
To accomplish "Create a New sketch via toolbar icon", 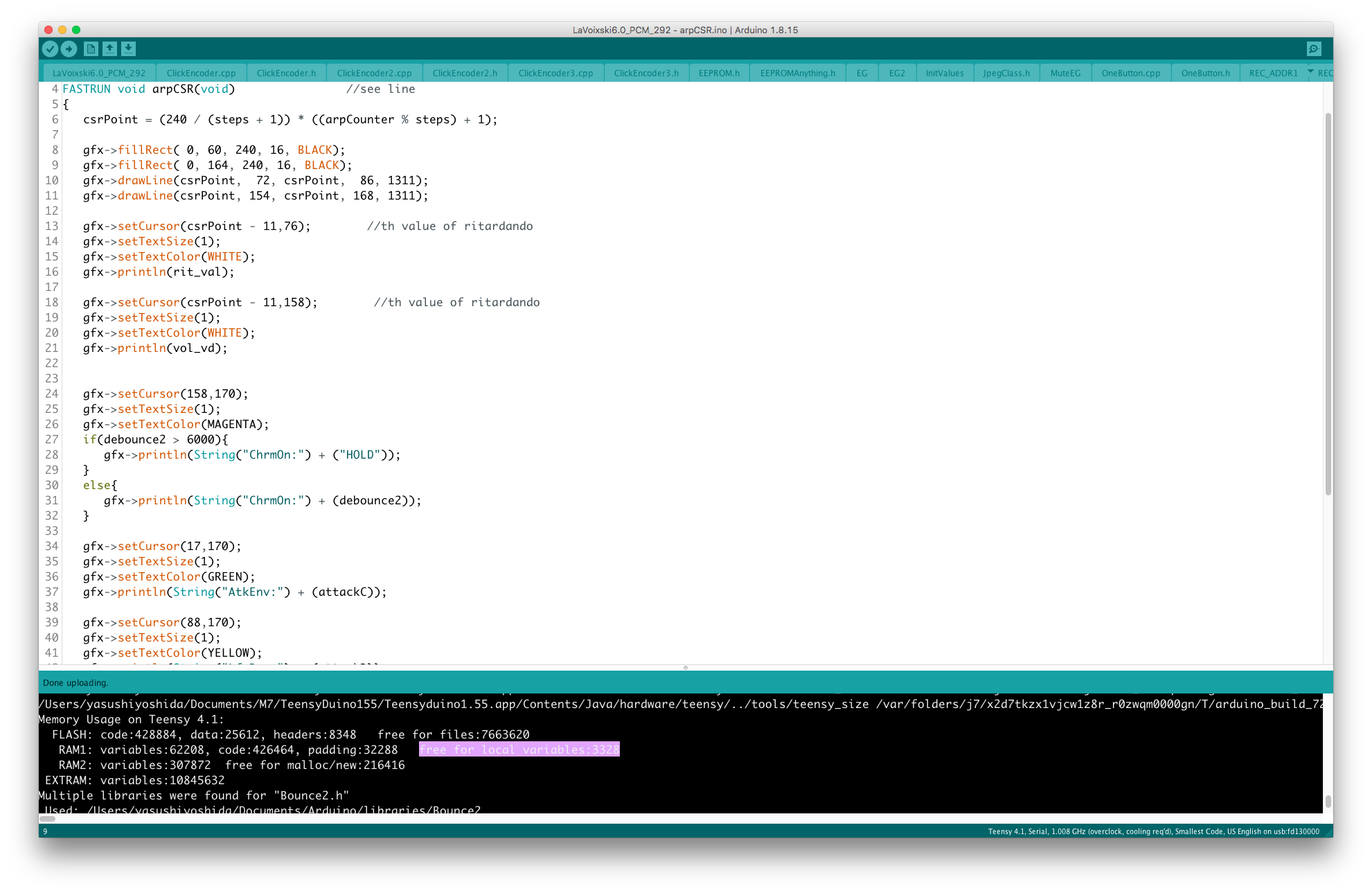I will tap(91, 48).
